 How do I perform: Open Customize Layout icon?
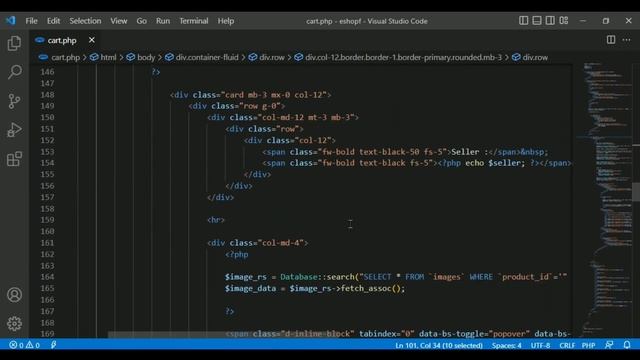(x=564, y=20)
